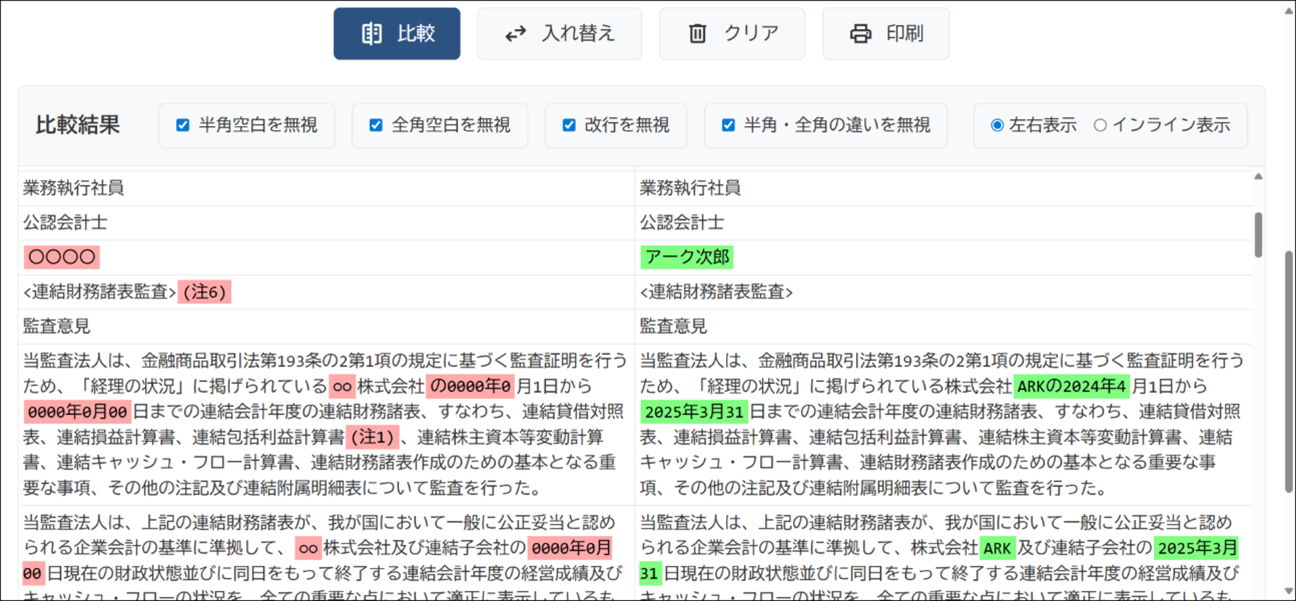Click the 監査意見 row in left pane
1296x601 pixels.
57,326
